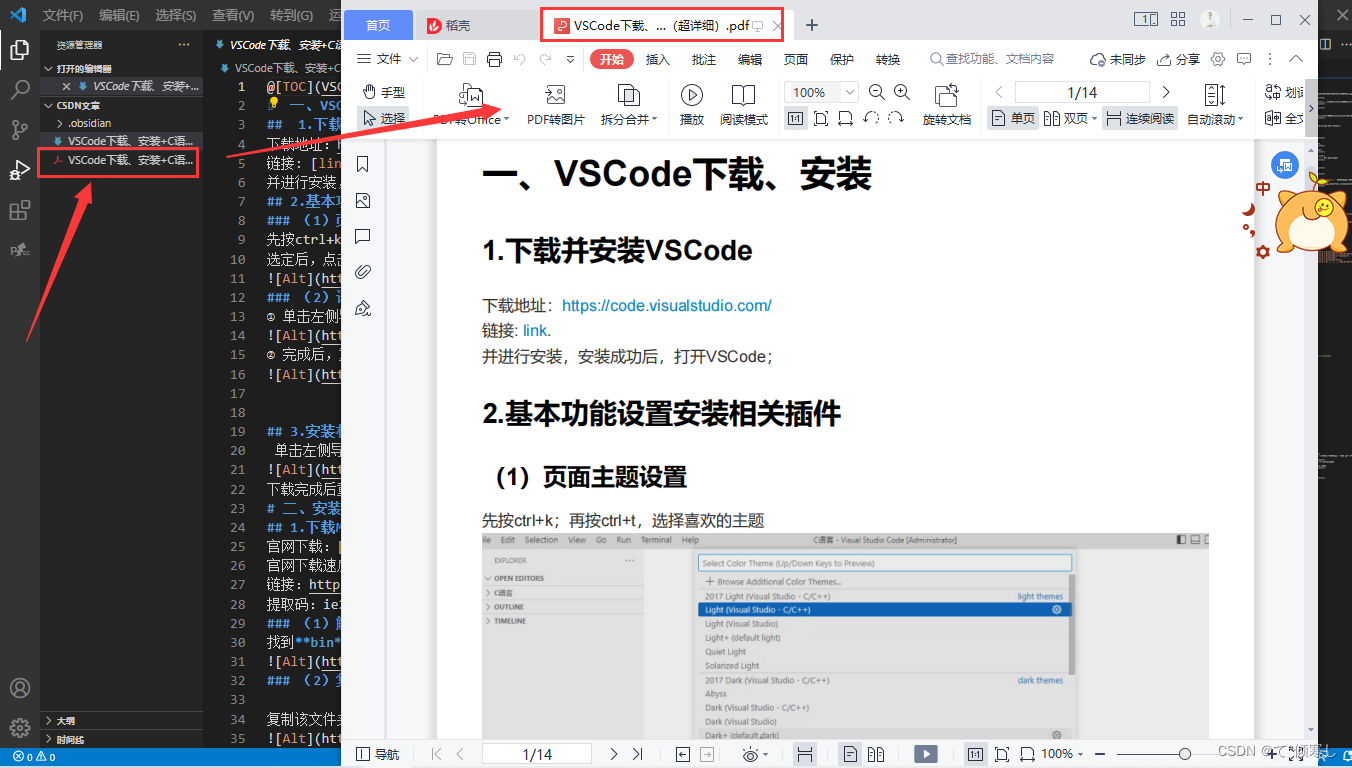1352x768 pixels.
Task: Open the File (文件) menu dropdown
Action: (x=388, y=59)
